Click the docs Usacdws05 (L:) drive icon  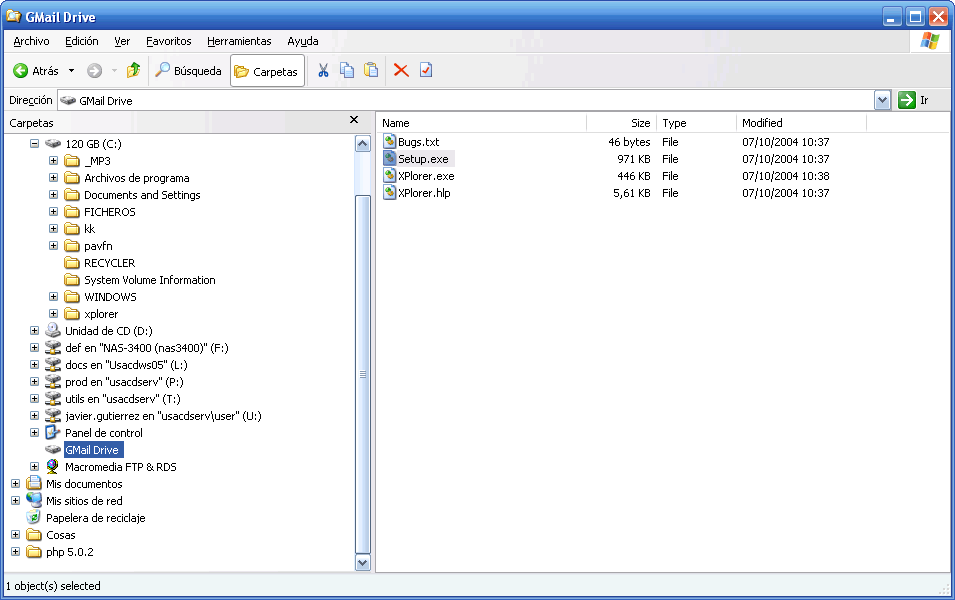click(53, 365)
